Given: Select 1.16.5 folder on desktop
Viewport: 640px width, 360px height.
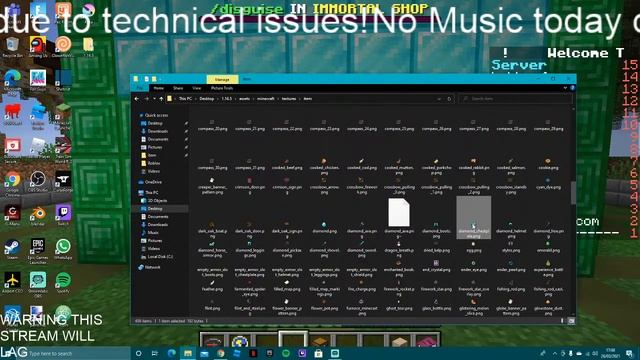Looking at the screenshot, I should click(x=89, y=47).
